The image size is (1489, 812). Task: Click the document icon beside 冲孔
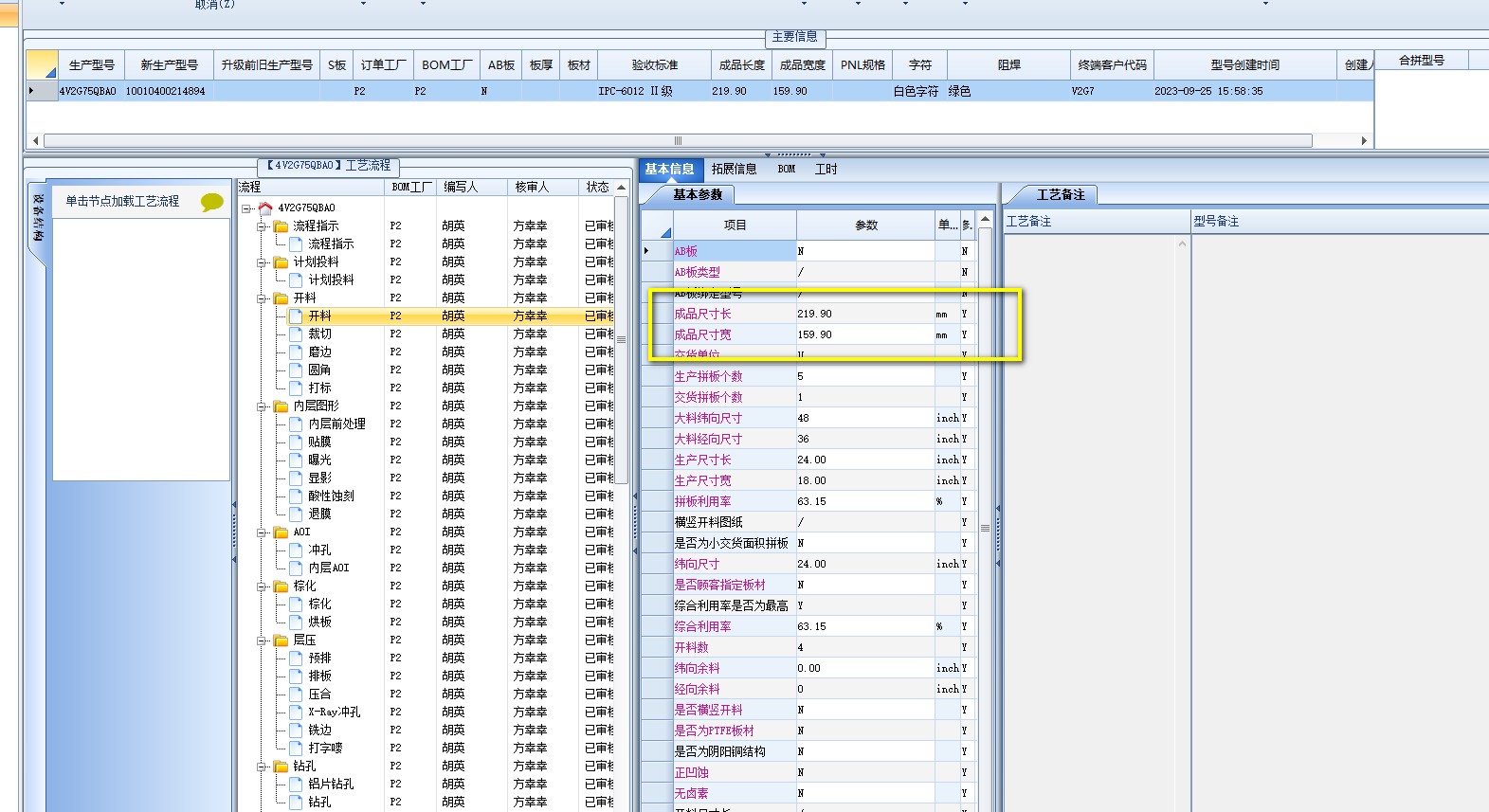[x=296, y=550]
